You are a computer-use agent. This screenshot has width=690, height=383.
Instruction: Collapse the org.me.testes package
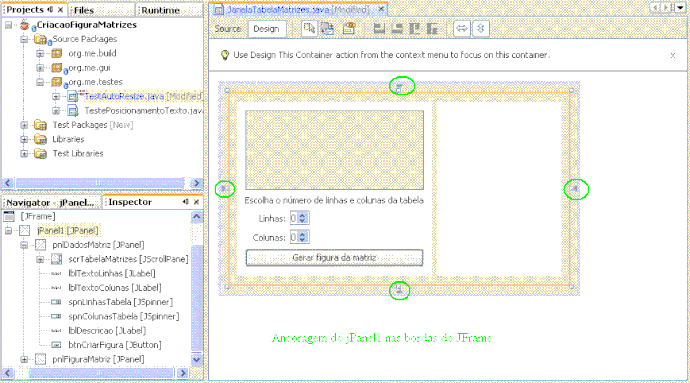pyautogui.click(x=40, y=82)
